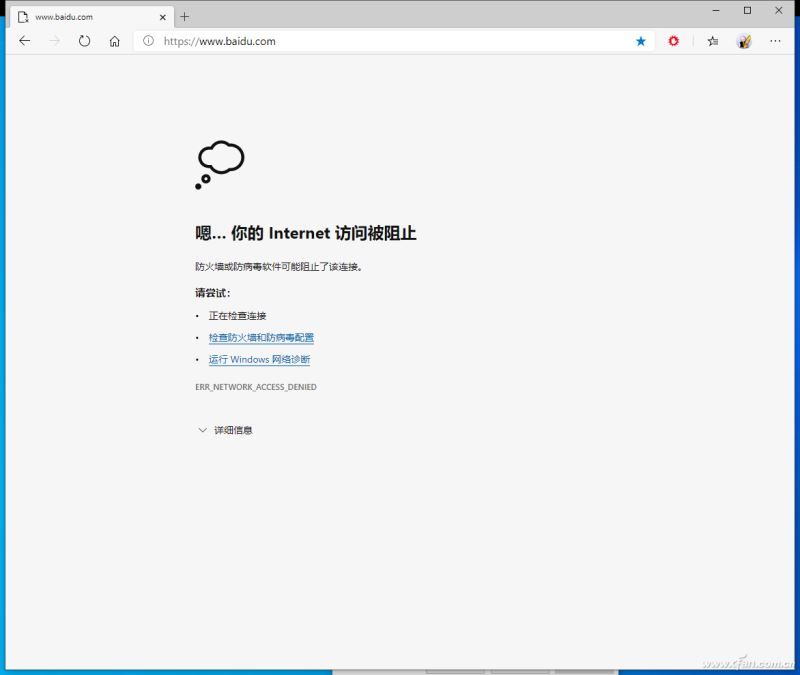Viewport: 800px width, 675px height.
Task: Open the red extension icon next to star
Action: (x=673, y=41)
